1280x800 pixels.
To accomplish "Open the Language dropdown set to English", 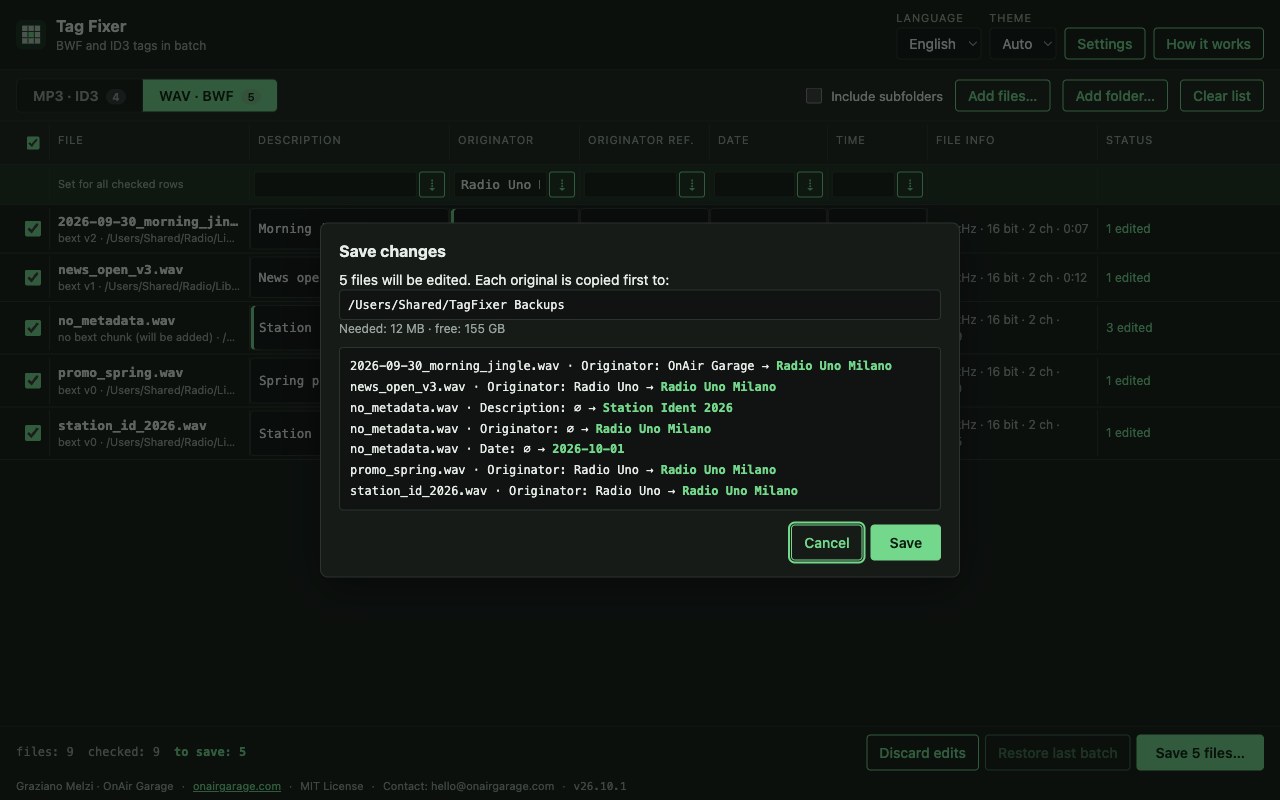I will point(938,44).
